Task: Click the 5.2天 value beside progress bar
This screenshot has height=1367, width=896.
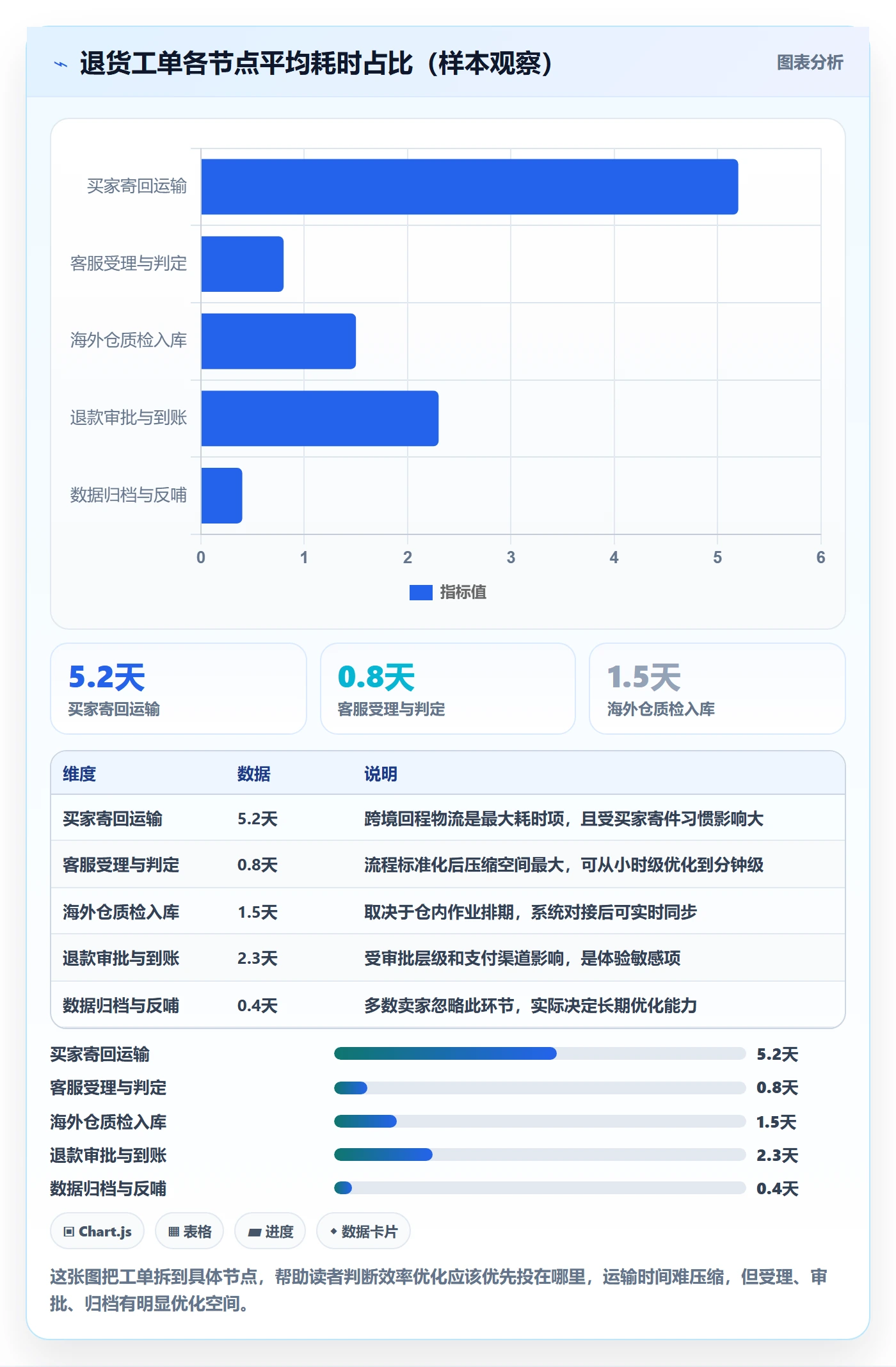Action: pyautogui.click(x=777, y=1054)
